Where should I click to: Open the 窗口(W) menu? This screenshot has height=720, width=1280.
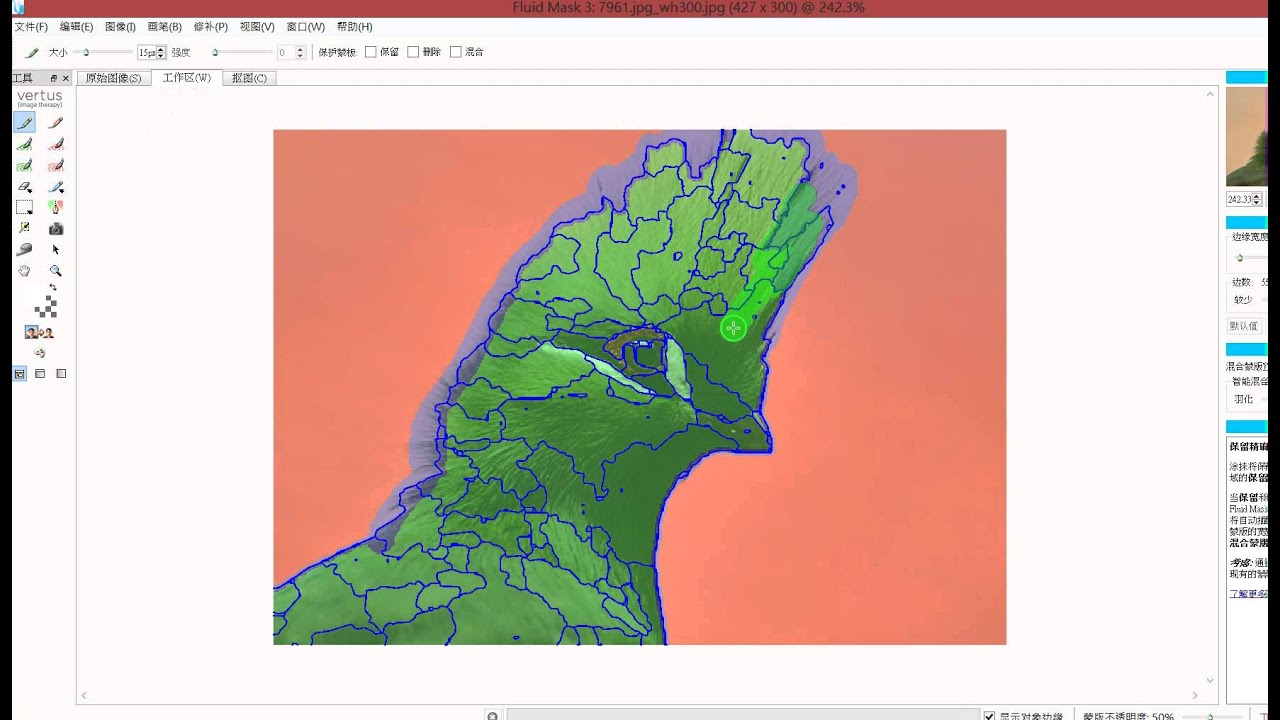[305, 27]
